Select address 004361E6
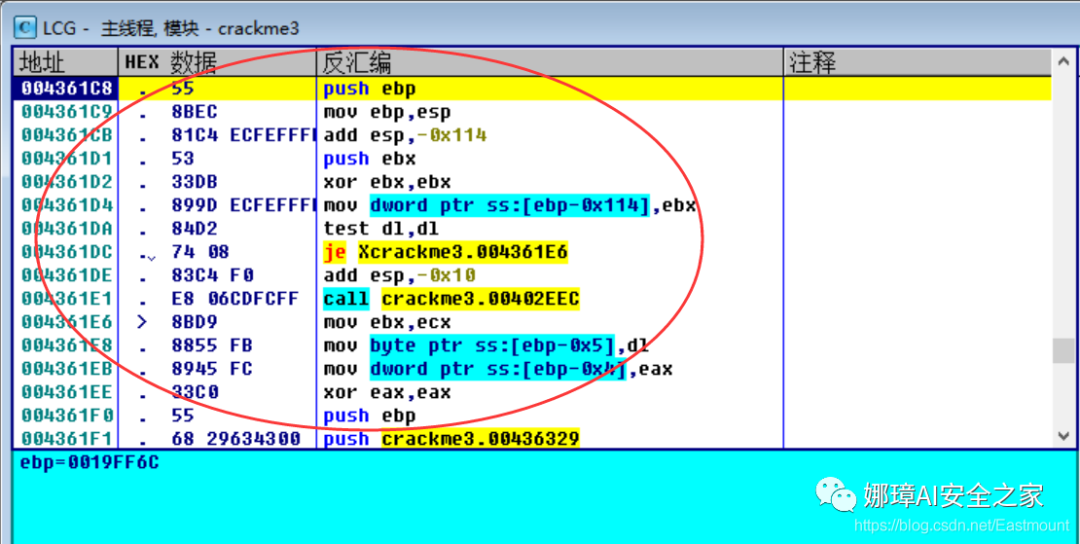The image size is (1080, 544). [x=66, y=322]
